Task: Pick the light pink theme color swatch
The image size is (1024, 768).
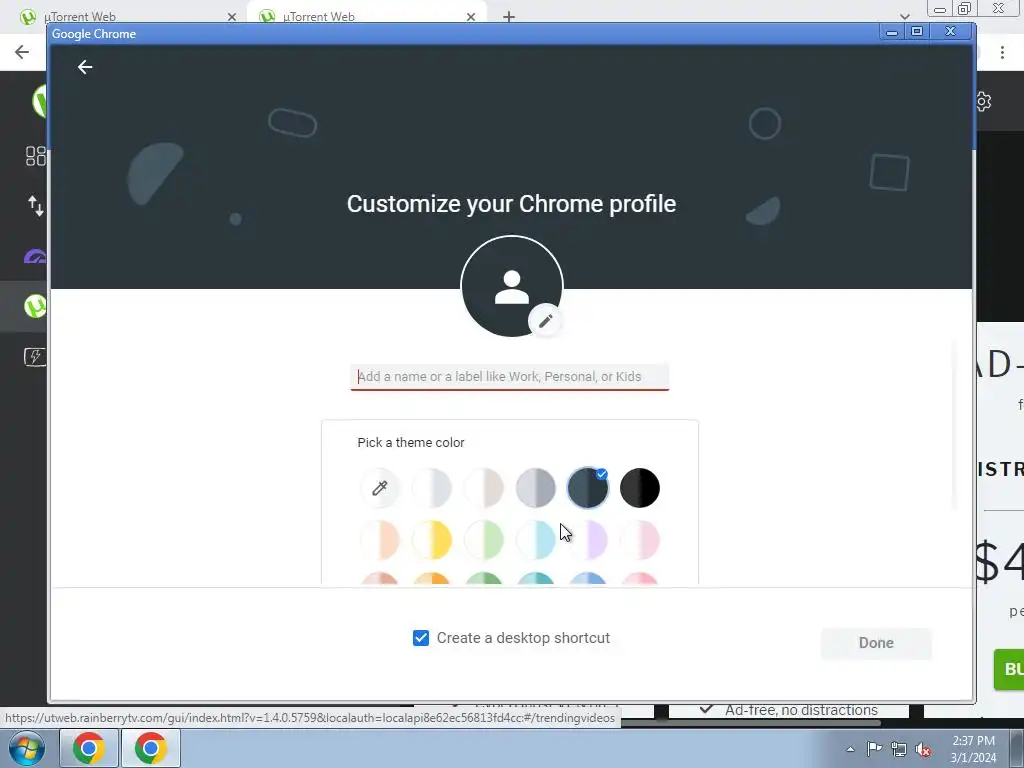Action: pyautogui.click(x=640, y=540)
